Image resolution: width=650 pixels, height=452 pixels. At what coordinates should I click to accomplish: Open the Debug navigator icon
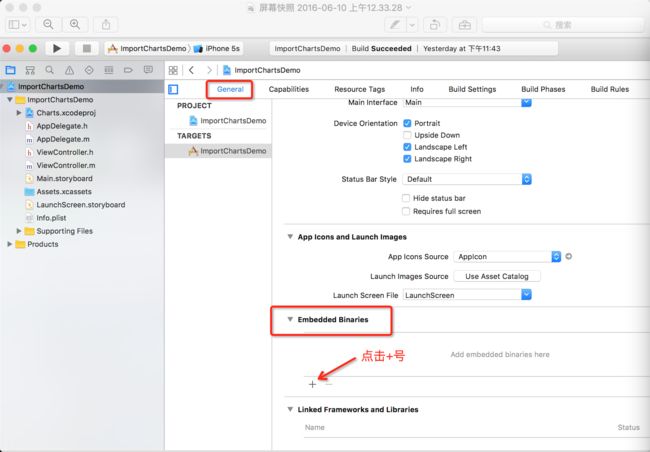click(x=109, y=70)
